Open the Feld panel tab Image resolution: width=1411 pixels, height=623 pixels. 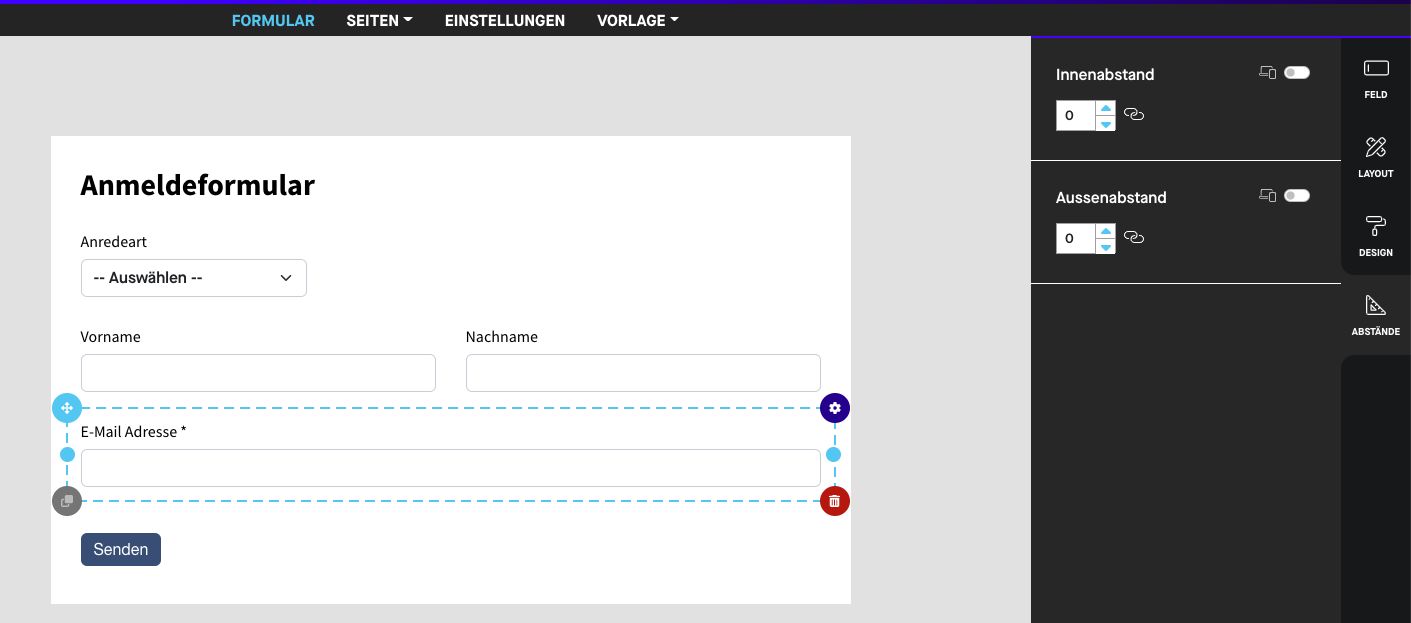click(1376, 78)
